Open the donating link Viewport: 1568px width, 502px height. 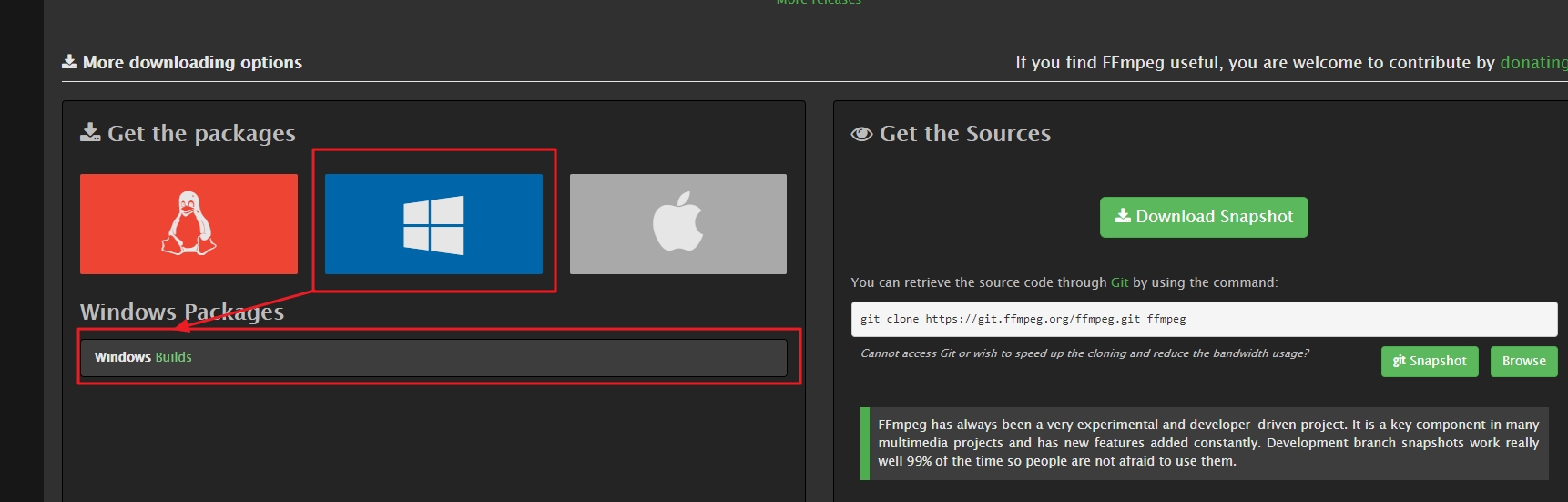[1532, 62]
